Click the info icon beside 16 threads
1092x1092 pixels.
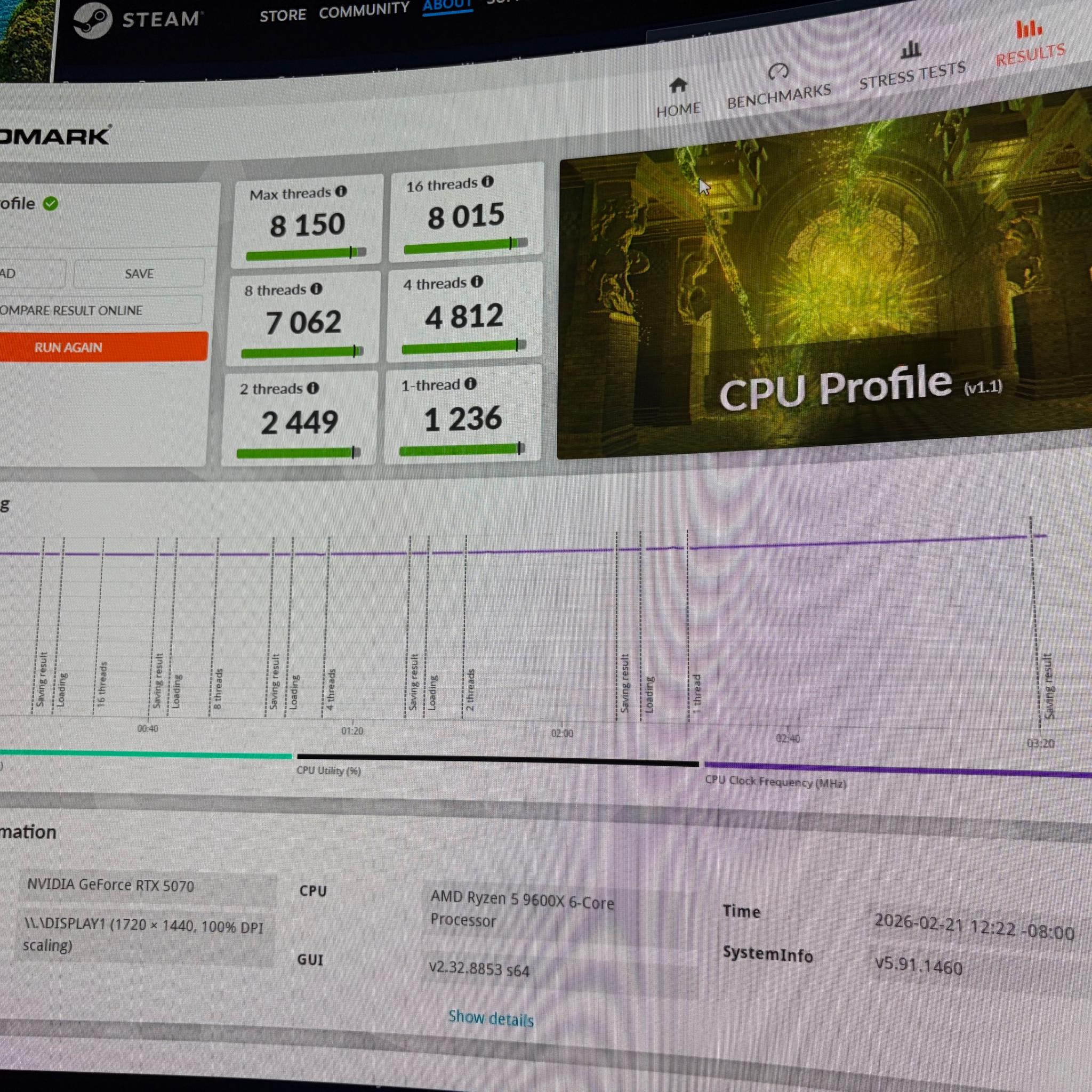pos(487,181)
